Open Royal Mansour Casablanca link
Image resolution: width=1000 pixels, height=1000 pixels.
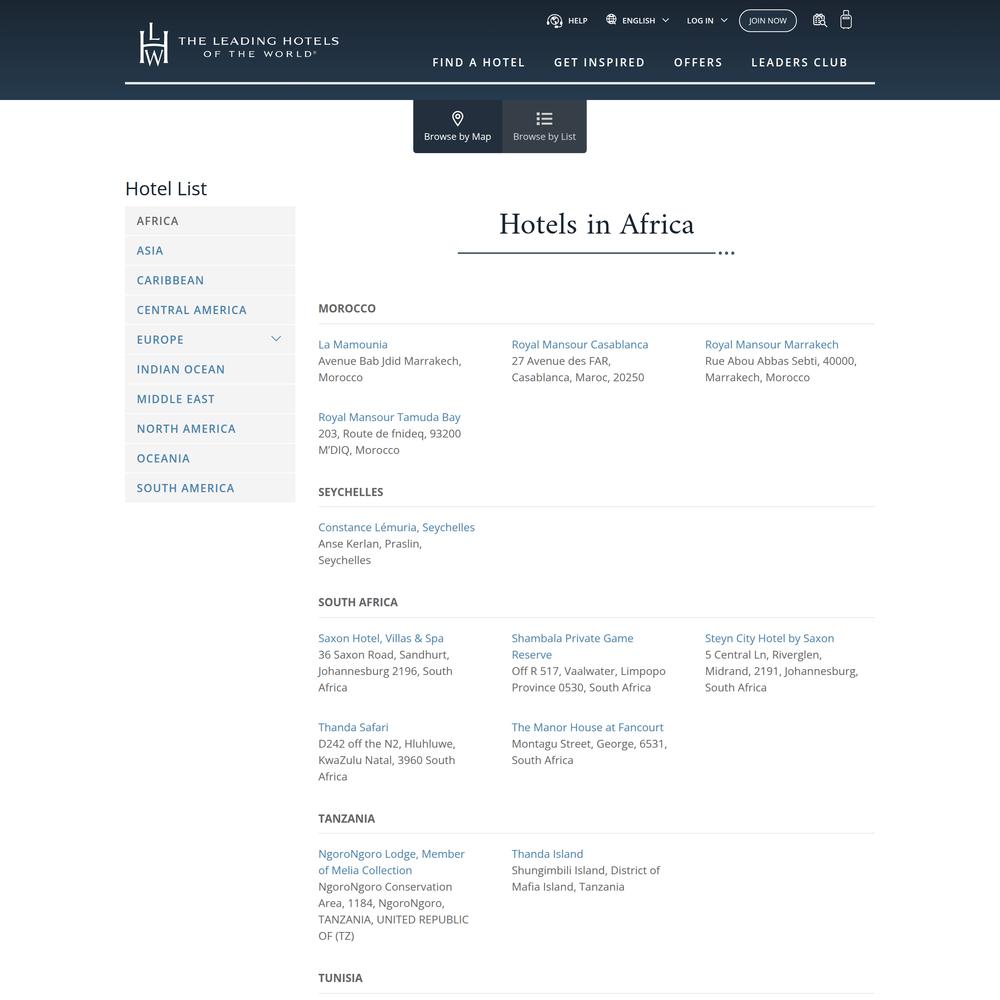coord(579,344)
